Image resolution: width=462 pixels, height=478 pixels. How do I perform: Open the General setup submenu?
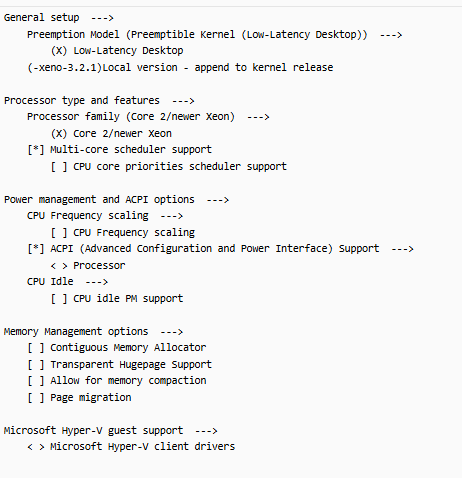point(59,17)
